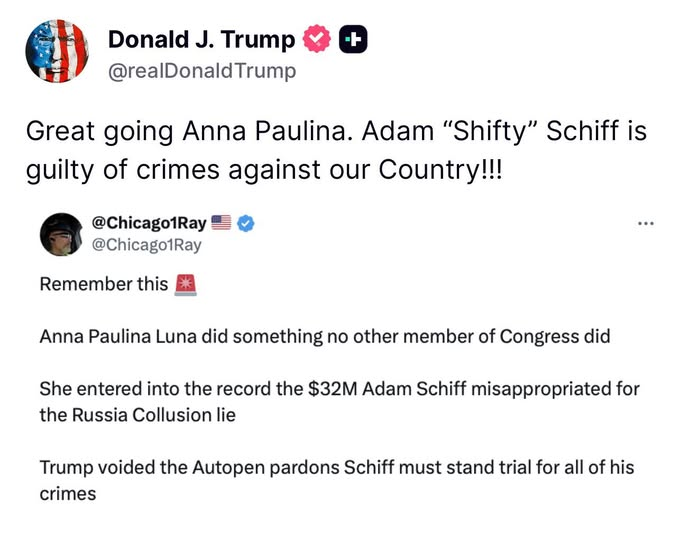Click the blue verified checkmark icon
Viewport: 698px width, 540px height.
click(244, 224)
